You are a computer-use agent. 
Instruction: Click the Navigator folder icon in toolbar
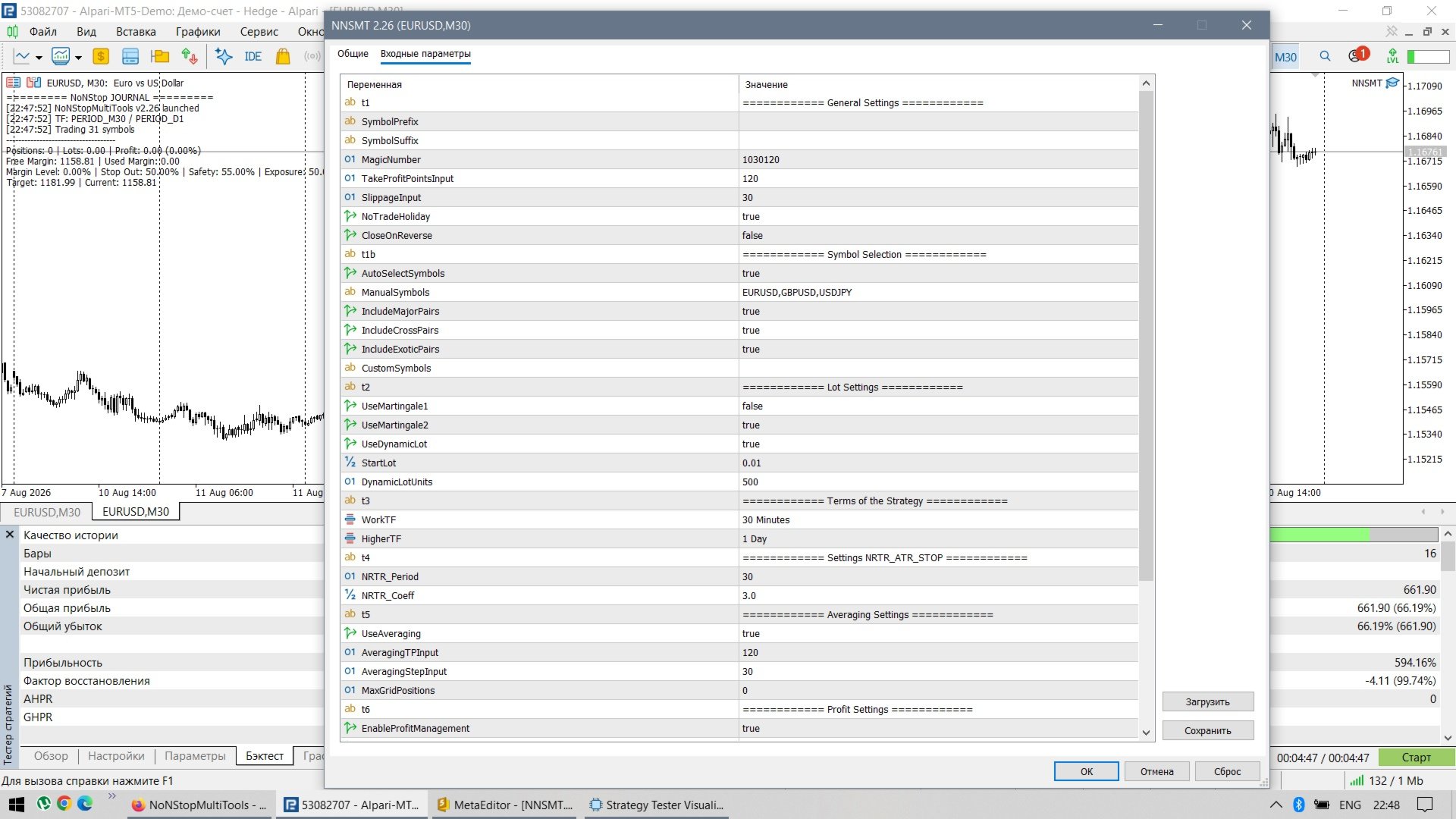point(160,57)
